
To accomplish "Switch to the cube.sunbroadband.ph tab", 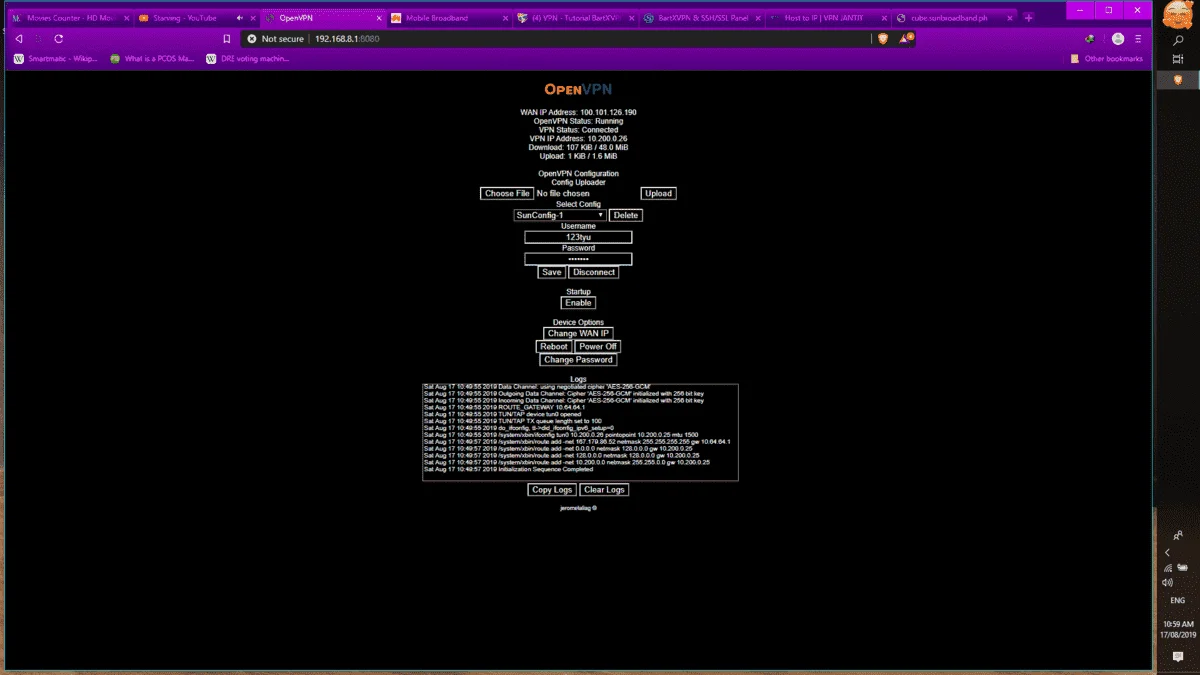I will (953, 18).
